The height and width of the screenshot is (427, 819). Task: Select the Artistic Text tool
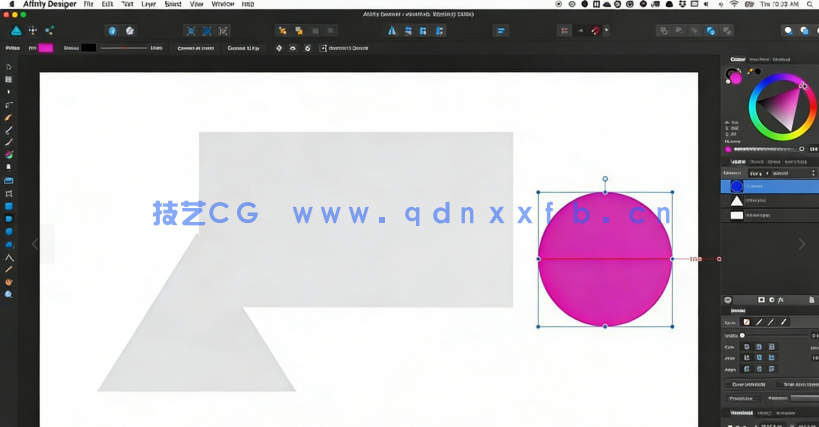pyautogui.click(x=9, y=257)
